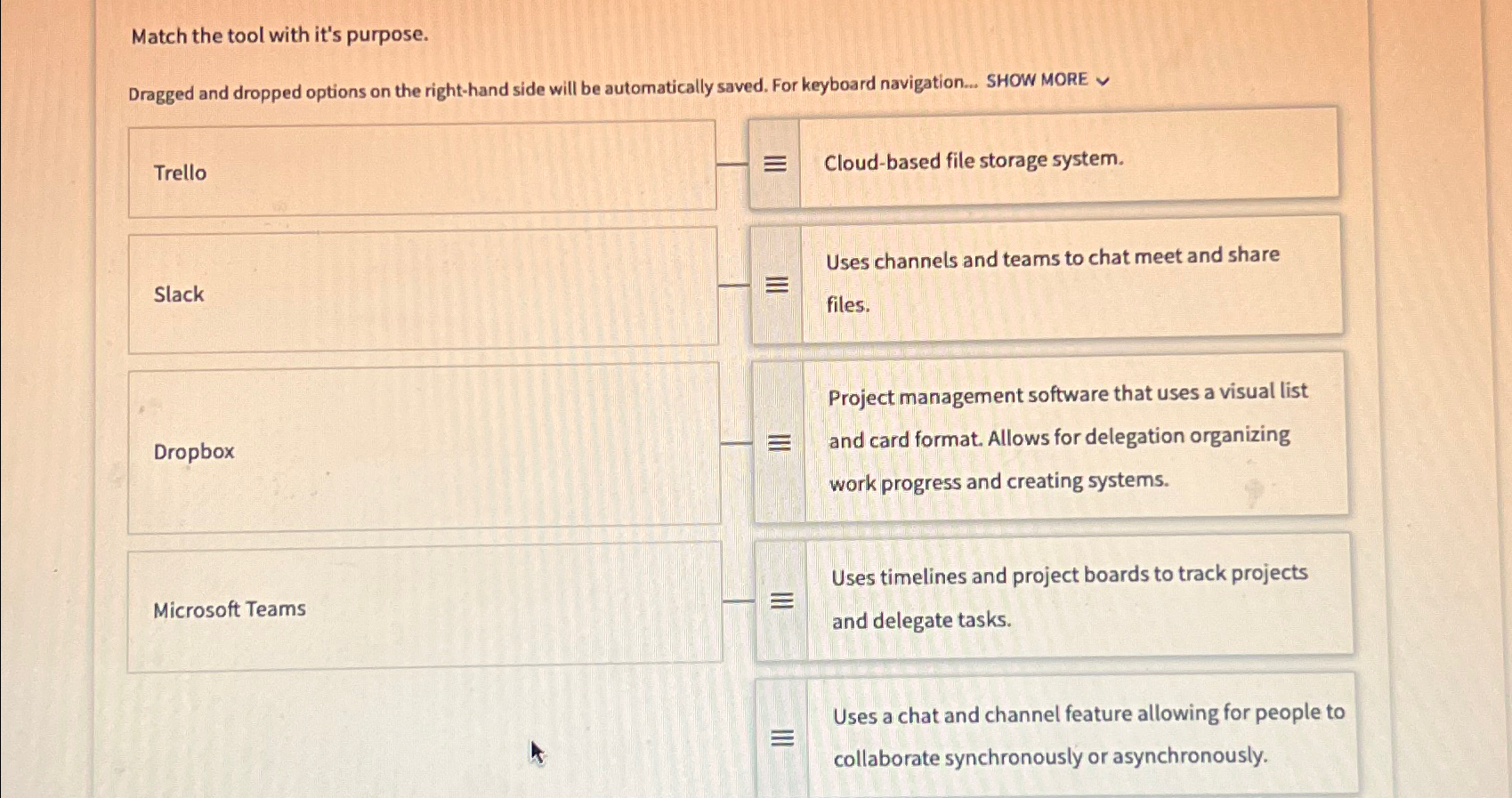Click 'Uses a chat and channel feature' answer
Image resolution: width=1512 pixels, height=798 pixels.
[1088, 735]
